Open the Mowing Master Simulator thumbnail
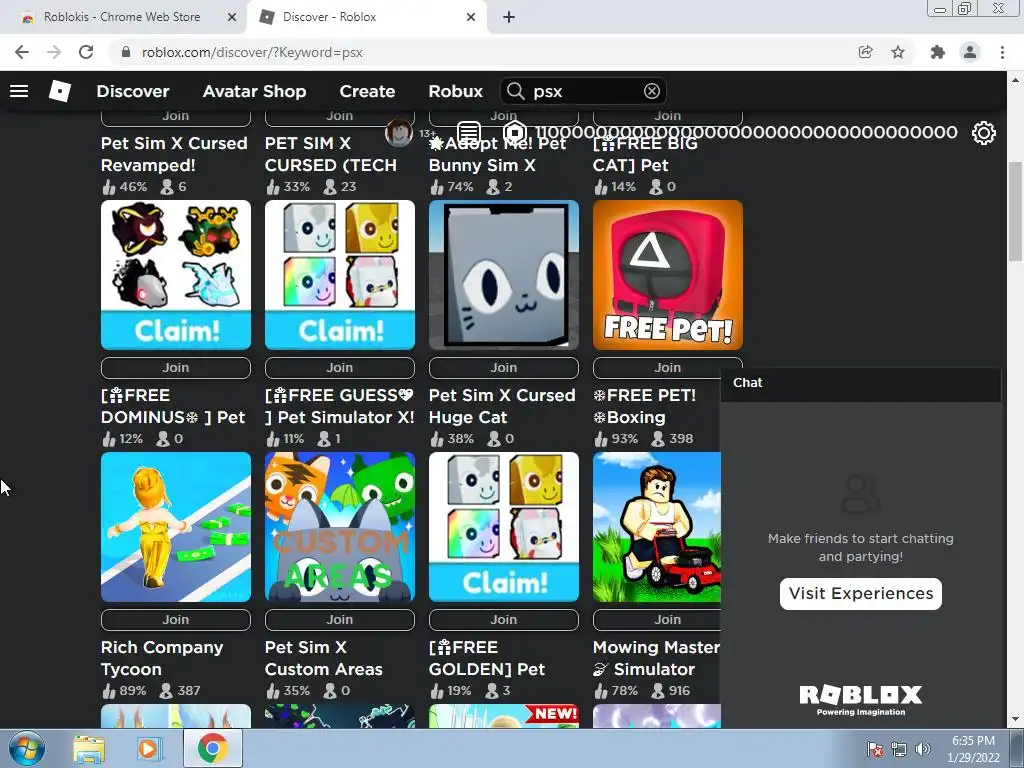The image size is (1024, 768). 657,527
